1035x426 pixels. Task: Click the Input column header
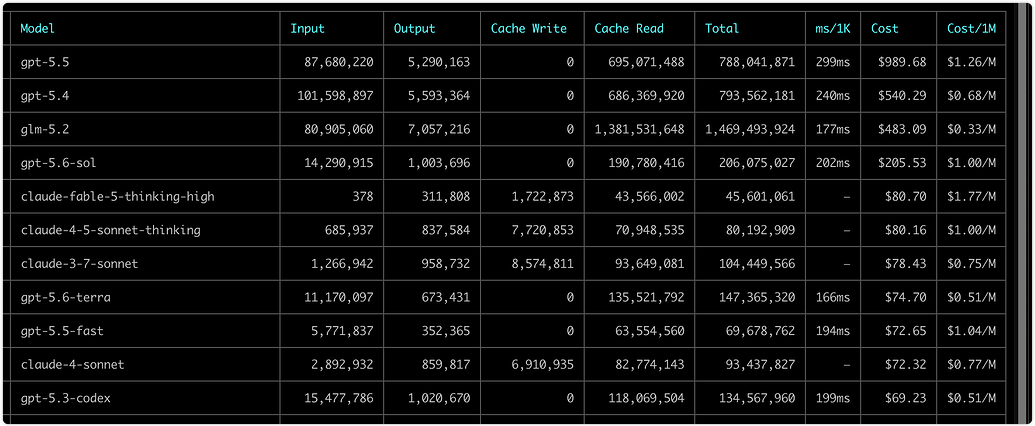click(x=308, y=28)
